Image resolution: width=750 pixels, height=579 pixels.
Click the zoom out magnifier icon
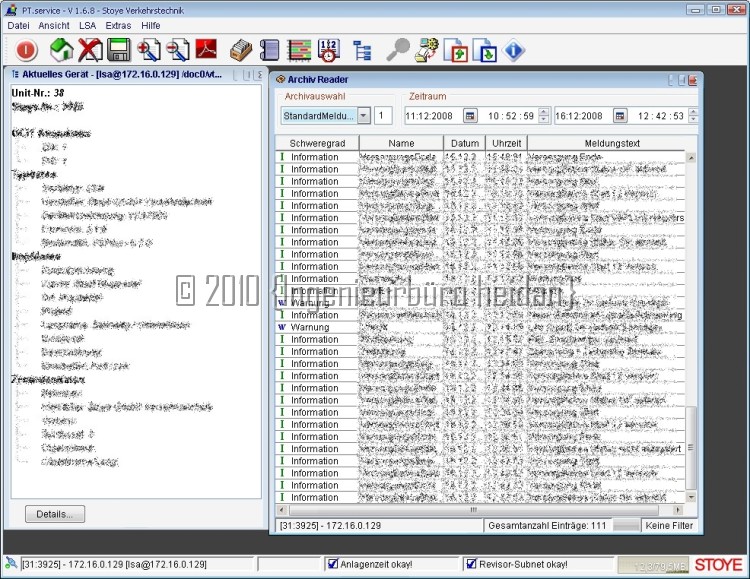(177, 50)
